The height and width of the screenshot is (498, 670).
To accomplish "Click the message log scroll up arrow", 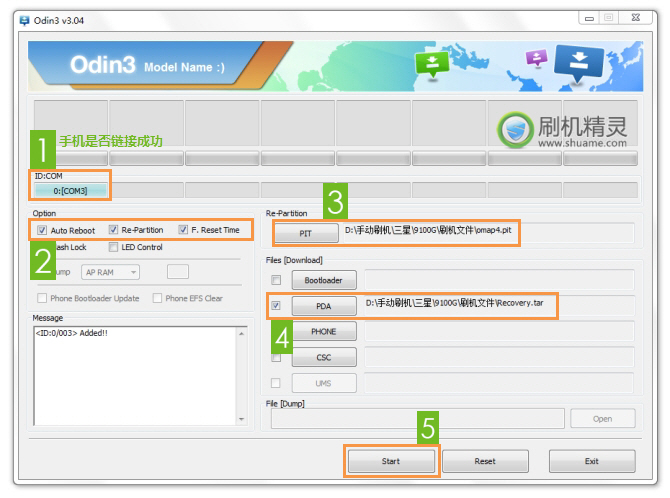I will 242,333.
